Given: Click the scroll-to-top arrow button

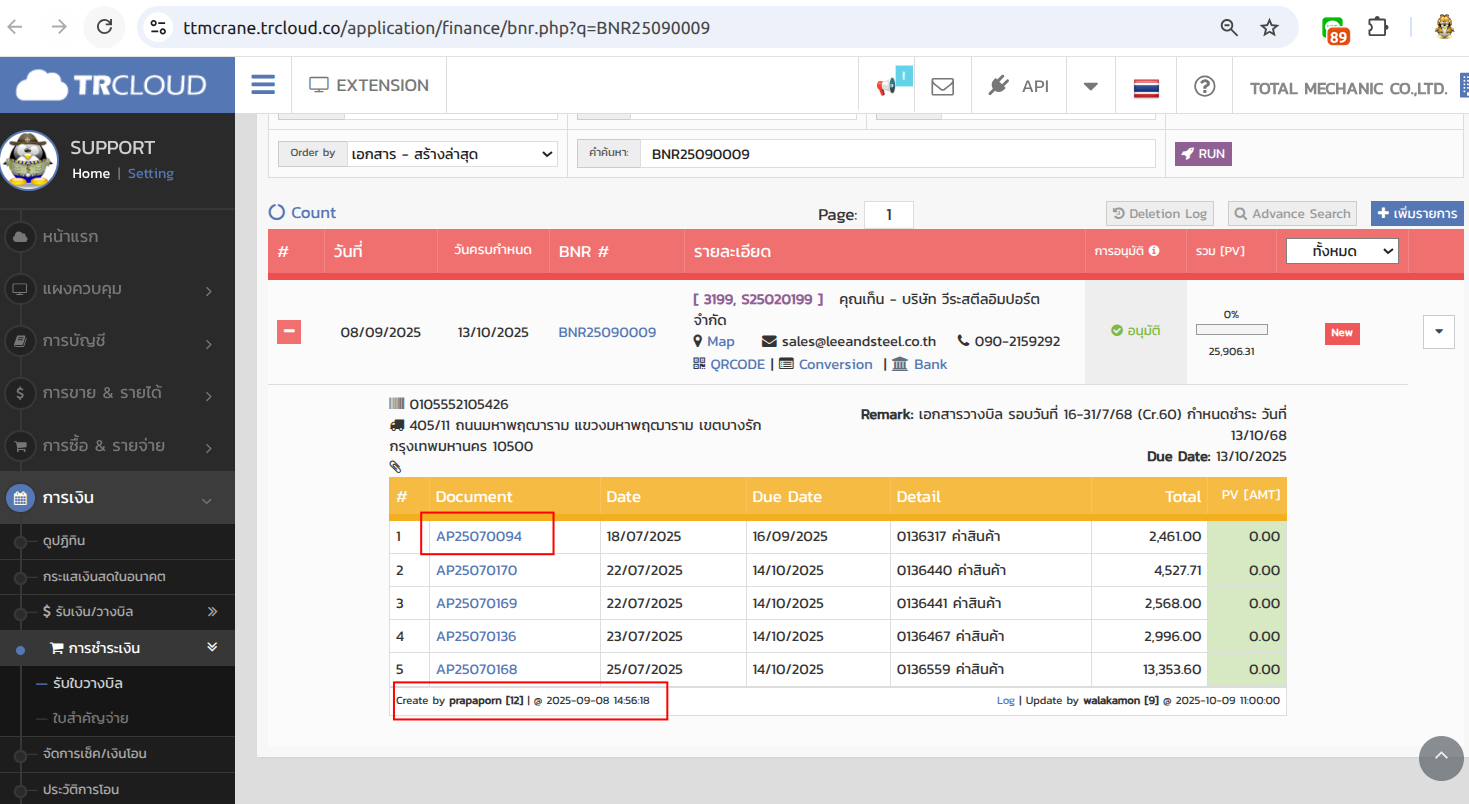Looking at the screenshot, I should click(x=1441, y=759).
